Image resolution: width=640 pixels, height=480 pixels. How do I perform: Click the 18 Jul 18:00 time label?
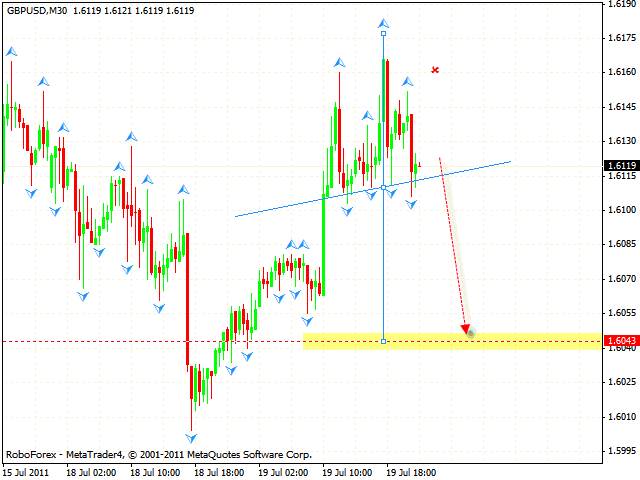(219, 473)
